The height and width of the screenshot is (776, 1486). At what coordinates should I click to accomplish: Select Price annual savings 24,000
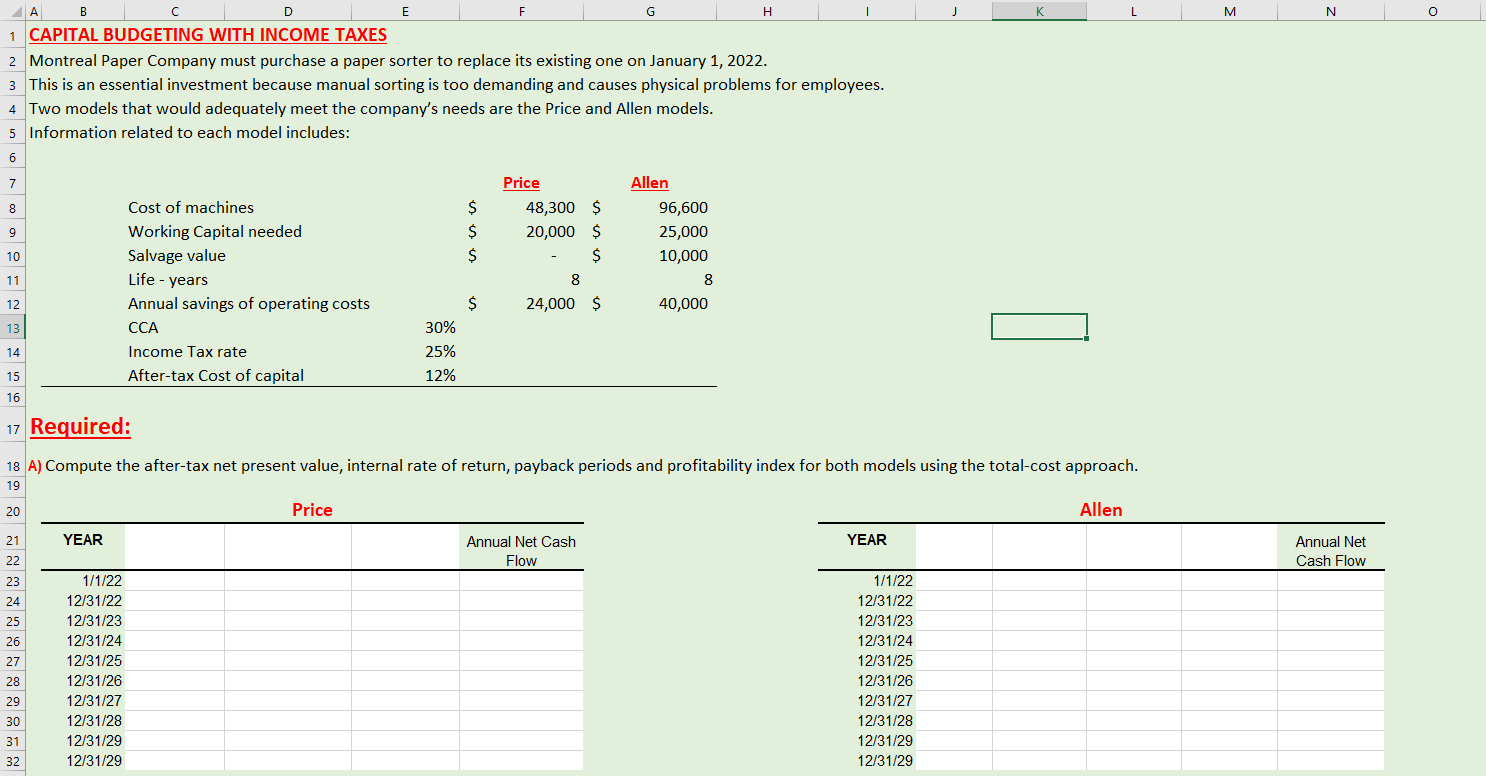[550, 304]
